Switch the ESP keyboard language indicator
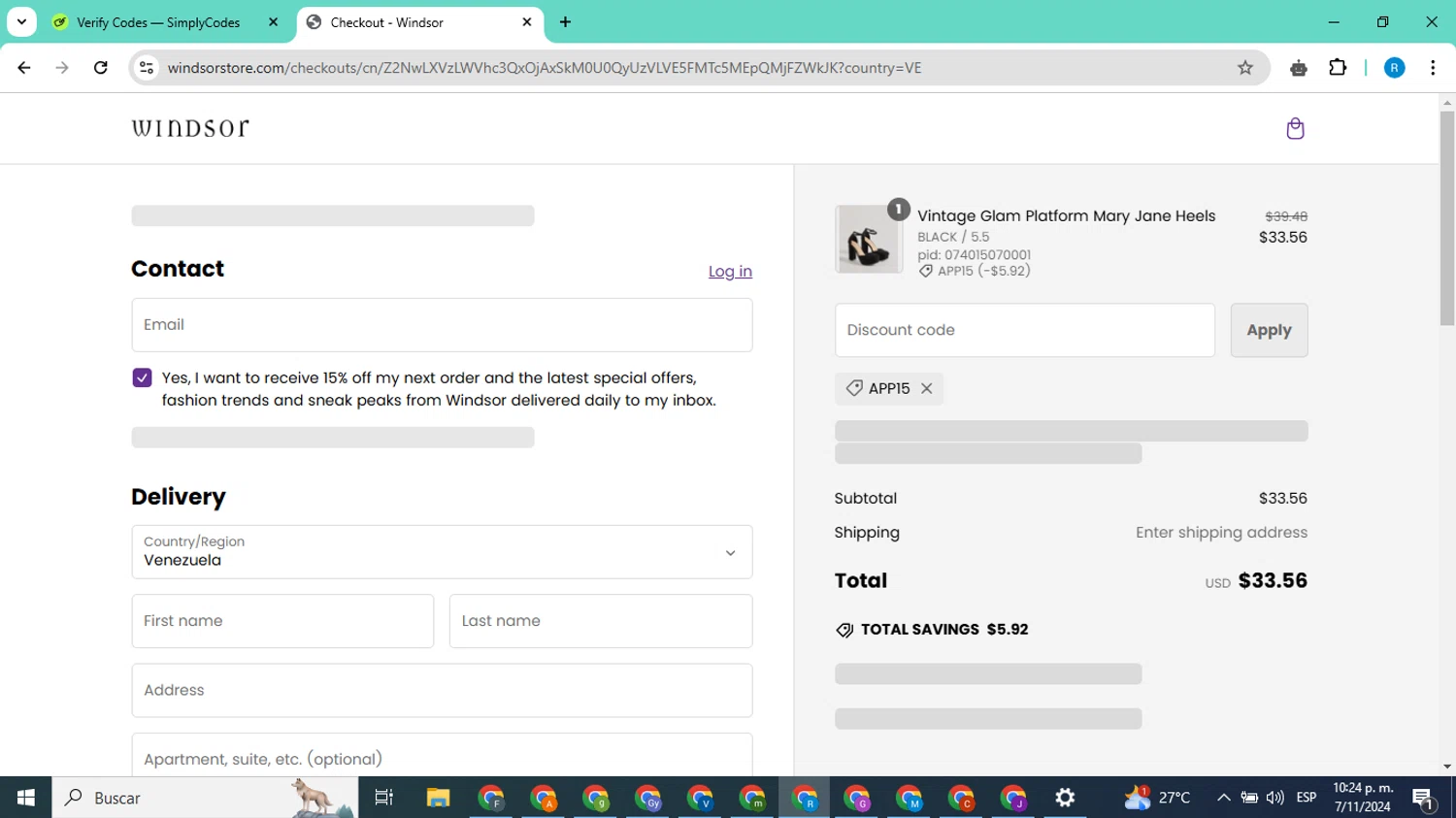Image resolution: width=1456 pixels, height=818 pixels. coord(1307,798)
